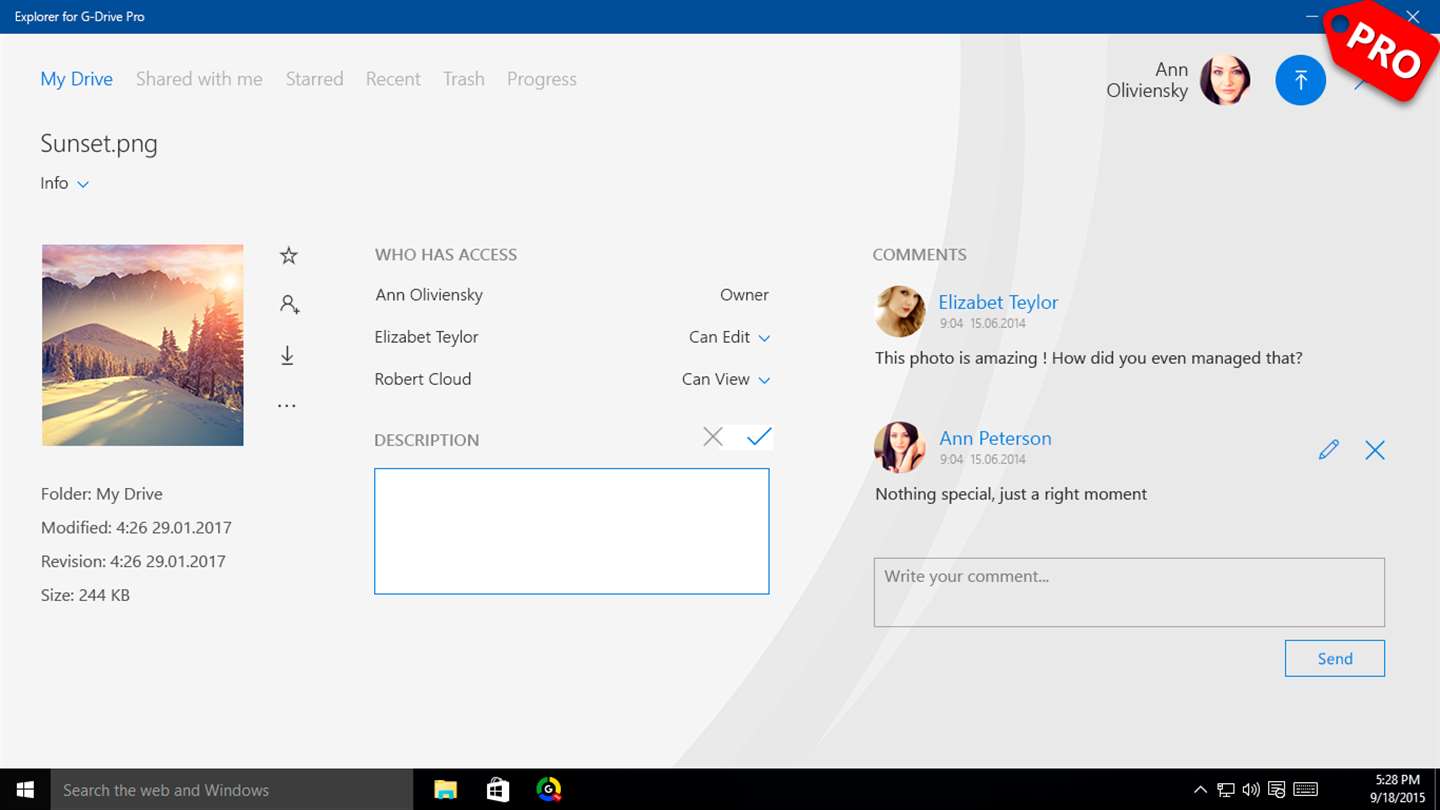Click the Write your comment field
1440x810 pixels.
point(1128,592)
